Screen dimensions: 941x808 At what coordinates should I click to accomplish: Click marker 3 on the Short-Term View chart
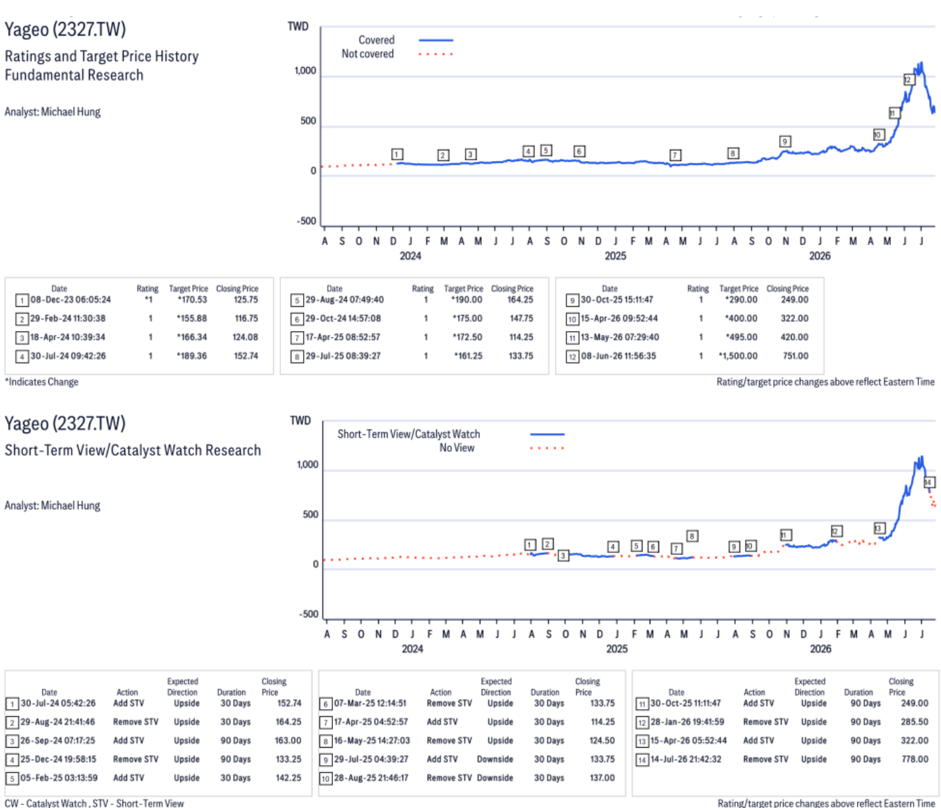563,556
